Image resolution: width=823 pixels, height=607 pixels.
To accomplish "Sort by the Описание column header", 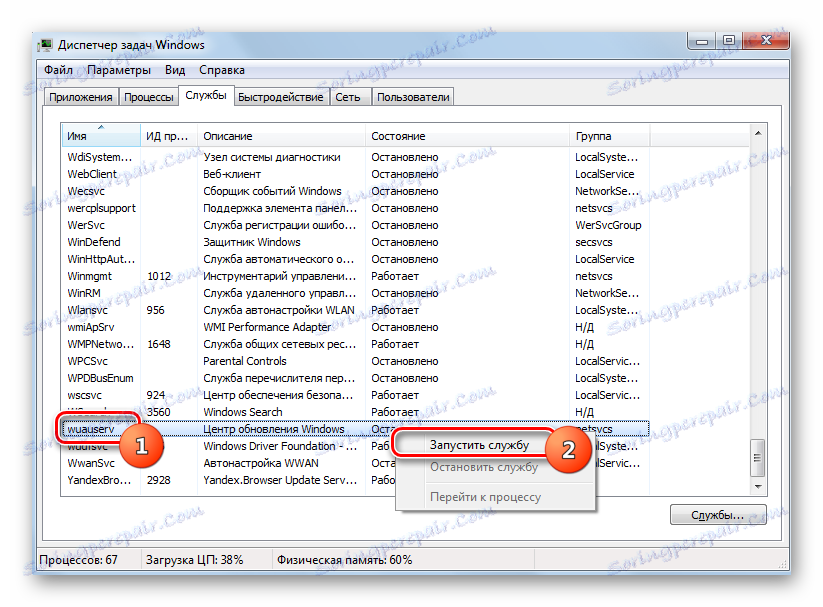I will [x=281, y=136].
